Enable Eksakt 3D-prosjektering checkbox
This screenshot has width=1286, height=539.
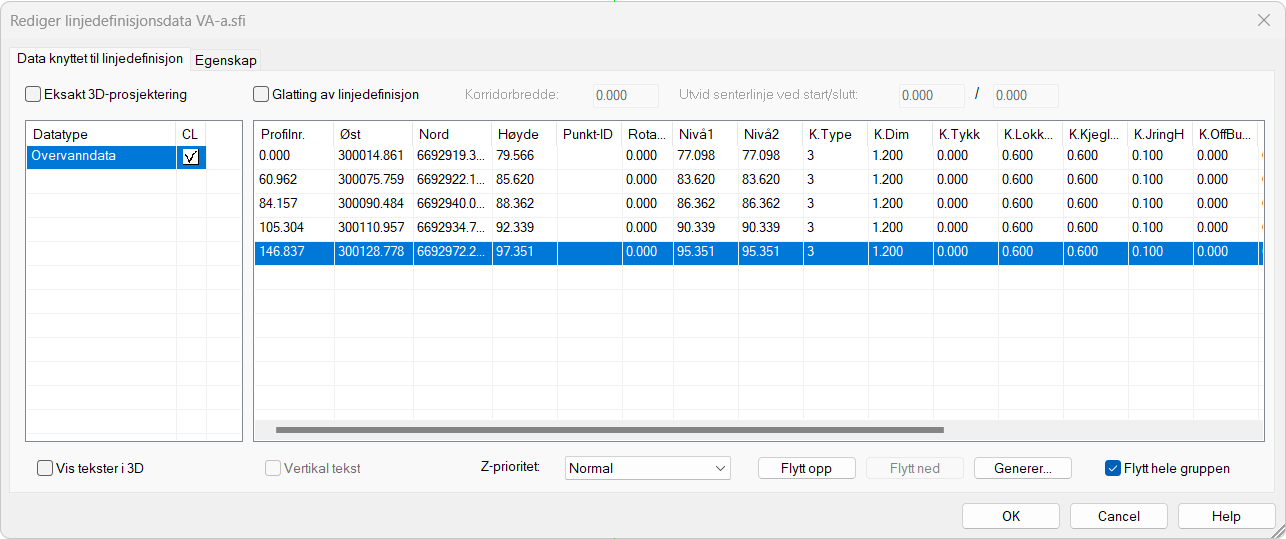click(x=33, y=95)
